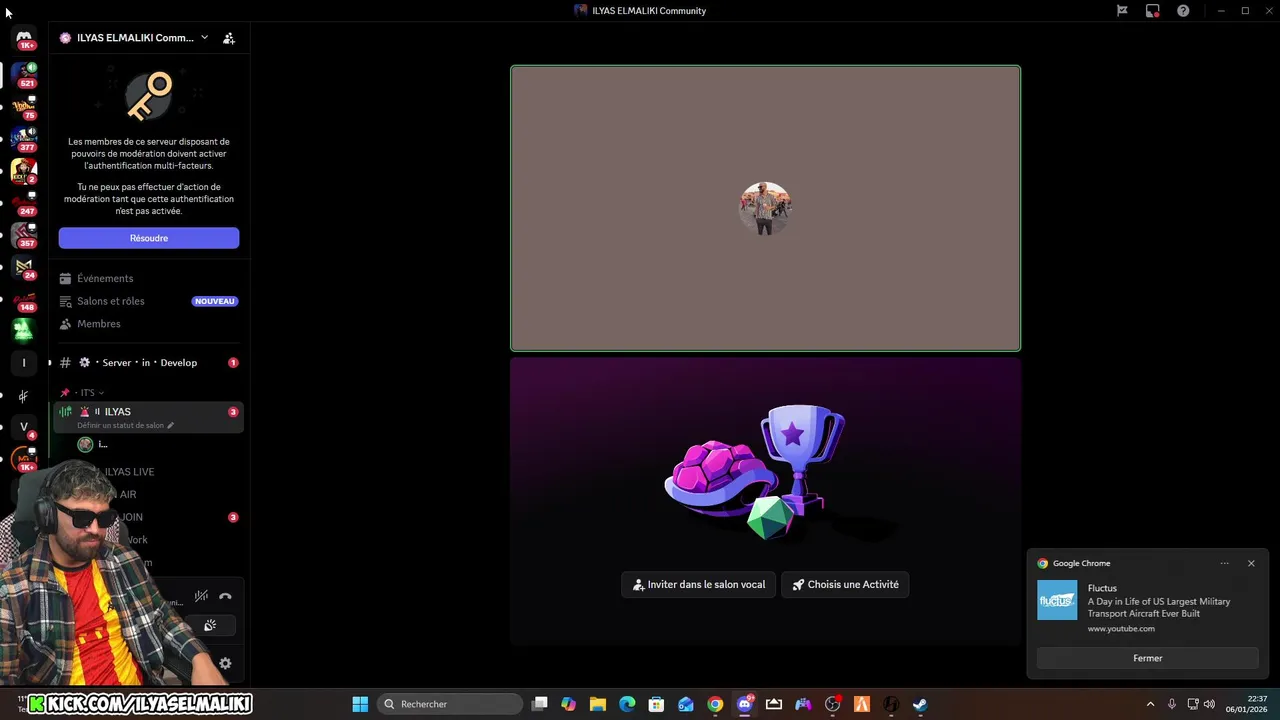
Task: Open server icon with 377 badge
Action: pyautogui.click(x=24, y=138)
